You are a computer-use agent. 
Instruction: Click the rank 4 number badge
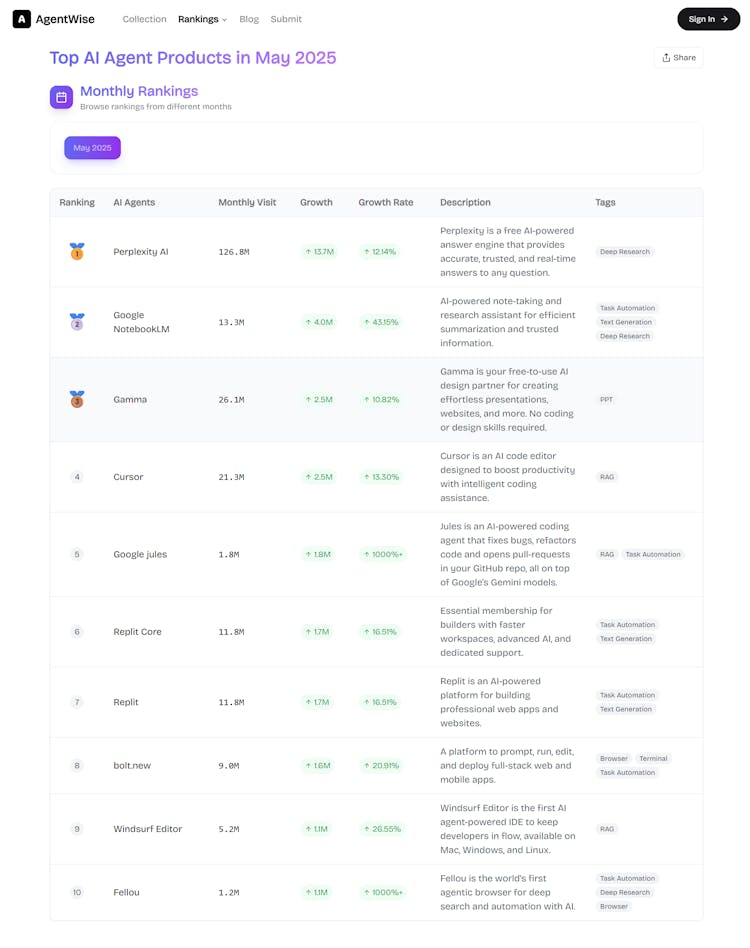[x=77, y=477]
